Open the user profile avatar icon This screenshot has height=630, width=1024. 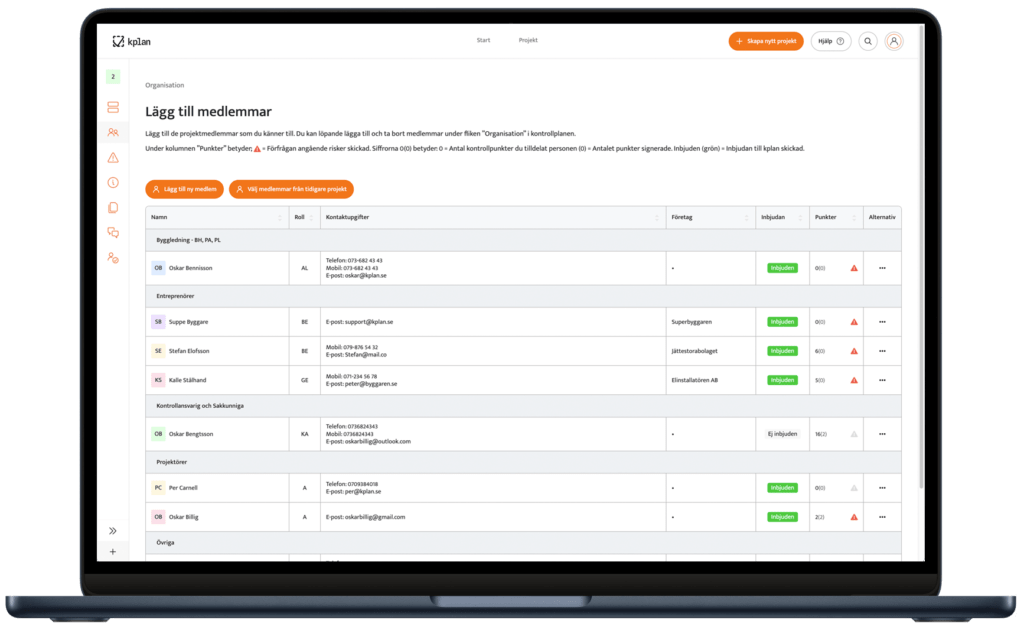point(894,41)
